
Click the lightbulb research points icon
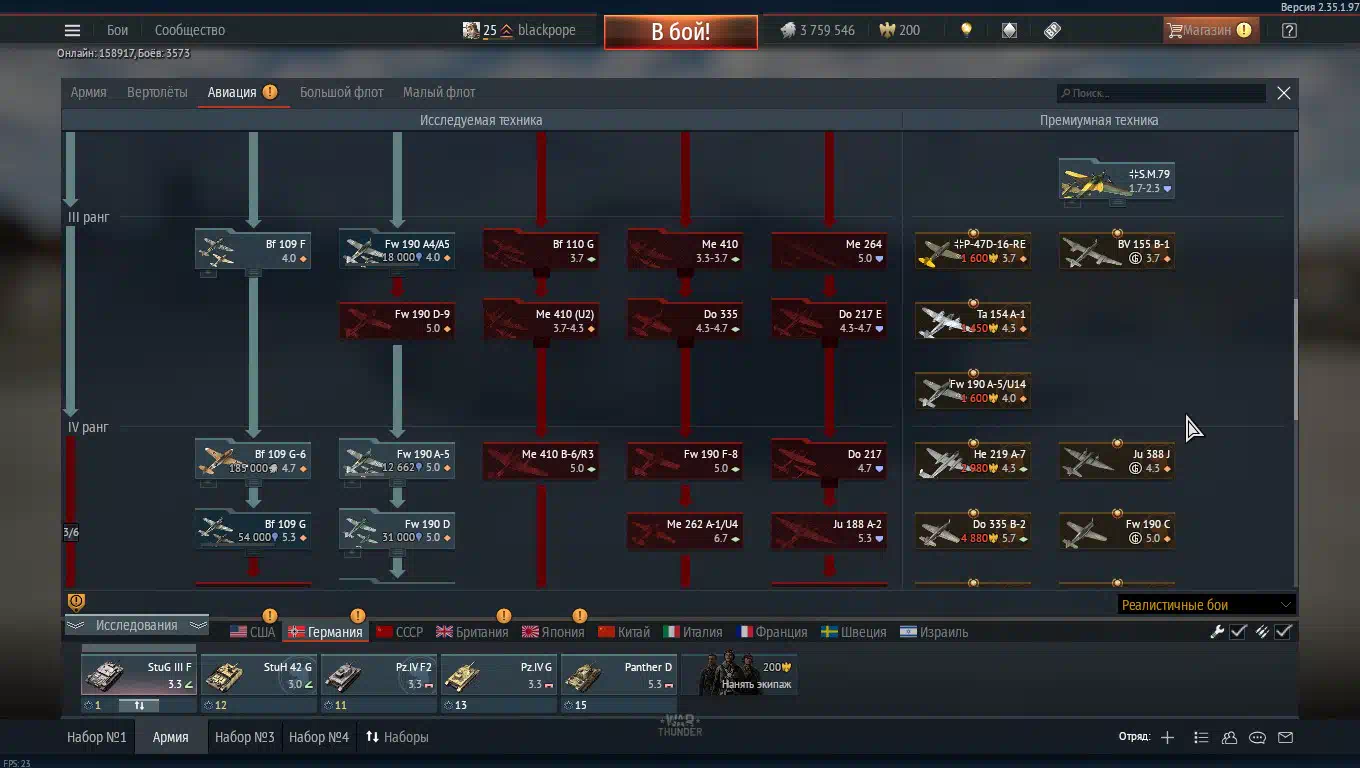pos(966,30)
